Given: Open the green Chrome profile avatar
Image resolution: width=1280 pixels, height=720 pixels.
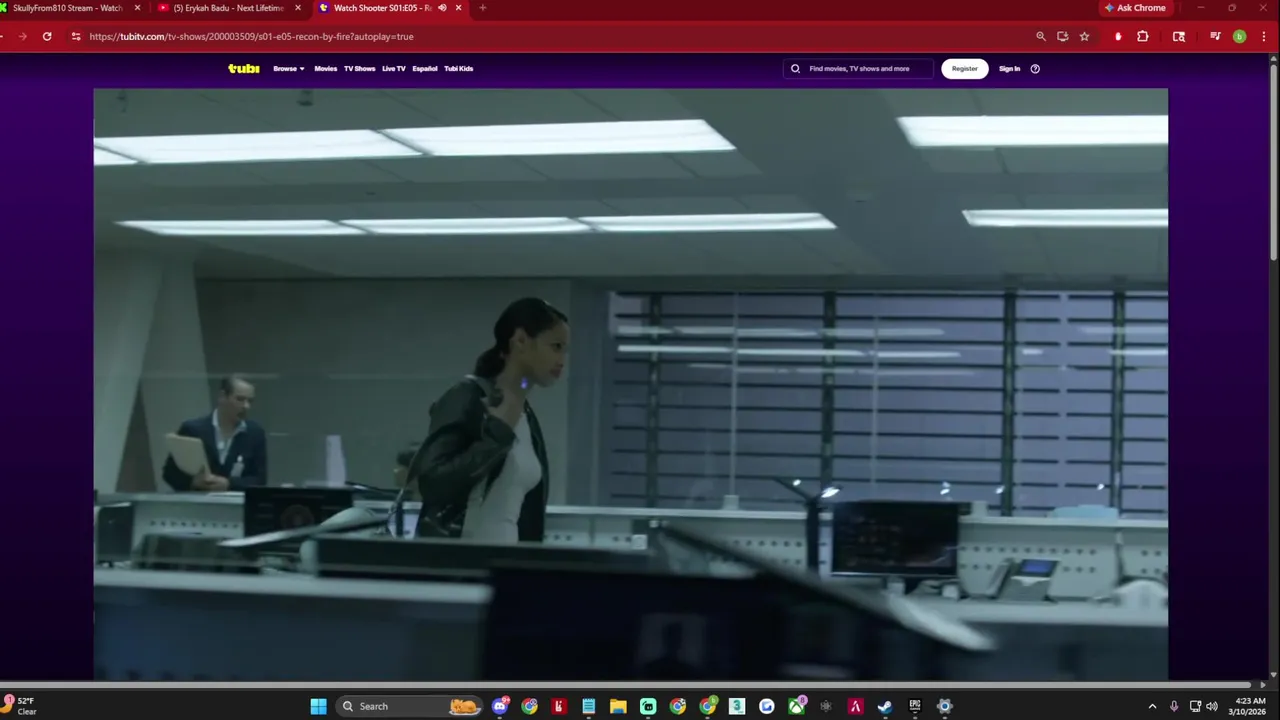Looking at the screenshot, I should [1240, 36].
